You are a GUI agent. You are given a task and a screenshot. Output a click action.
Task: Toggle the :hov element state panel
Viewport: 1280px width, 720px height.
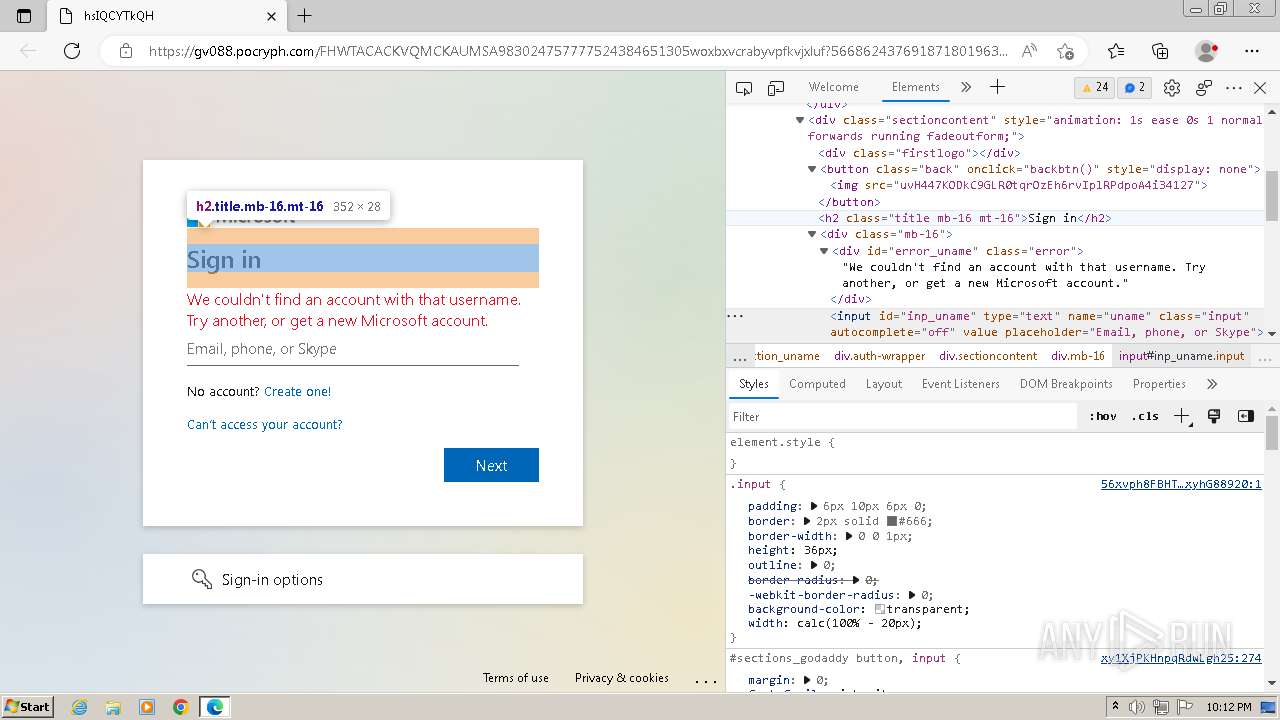[x=1103, y=417]
